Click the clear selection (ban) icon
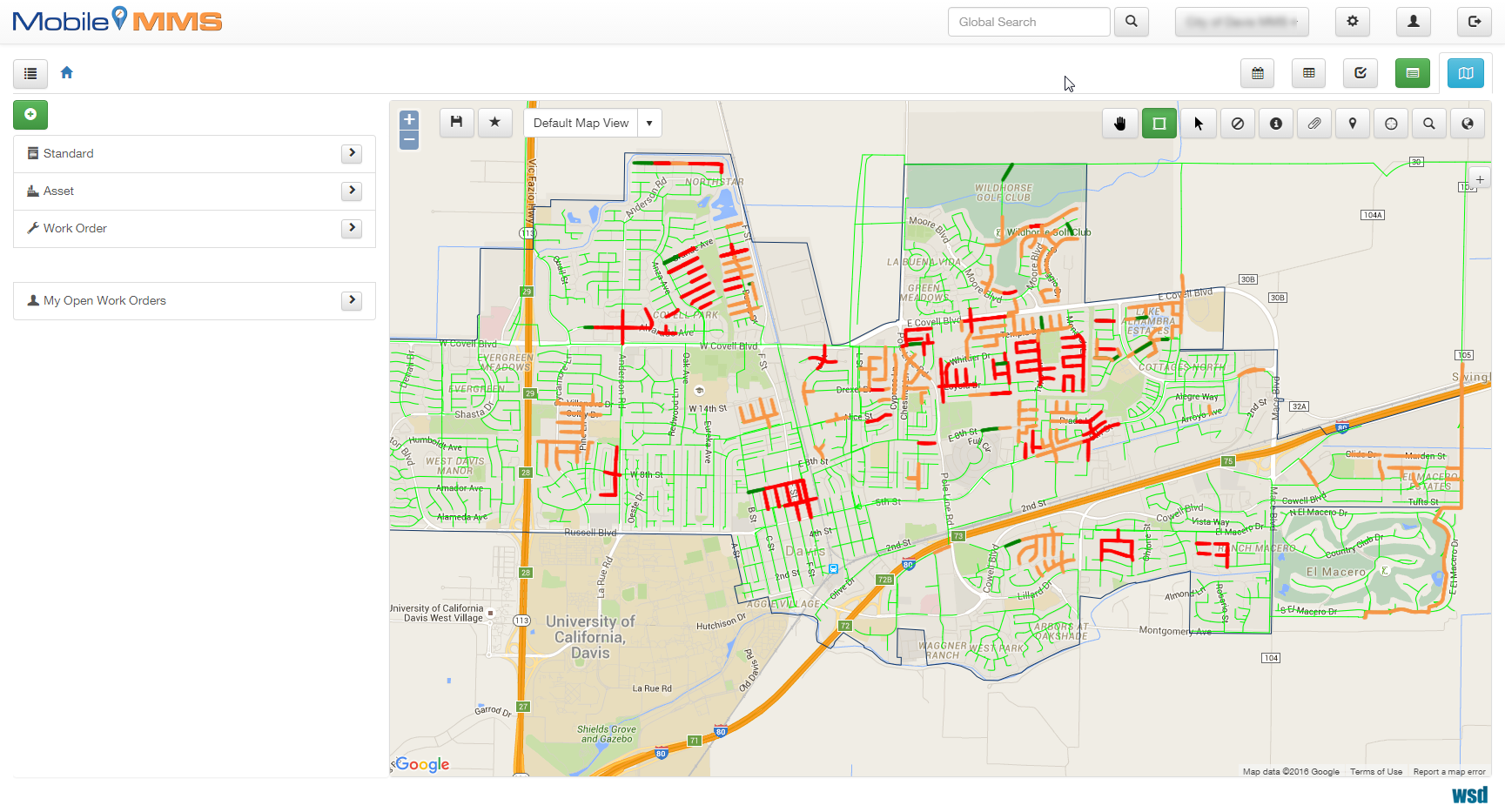 point(1237,124)
